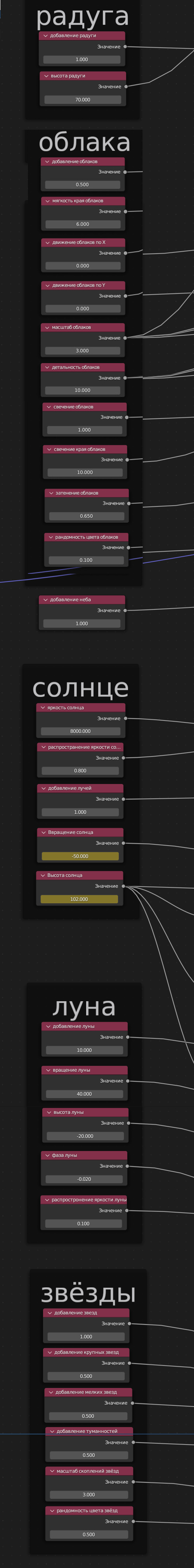
Task: Select the мягкость края облаков node header
Action: [x=83, y=201]
